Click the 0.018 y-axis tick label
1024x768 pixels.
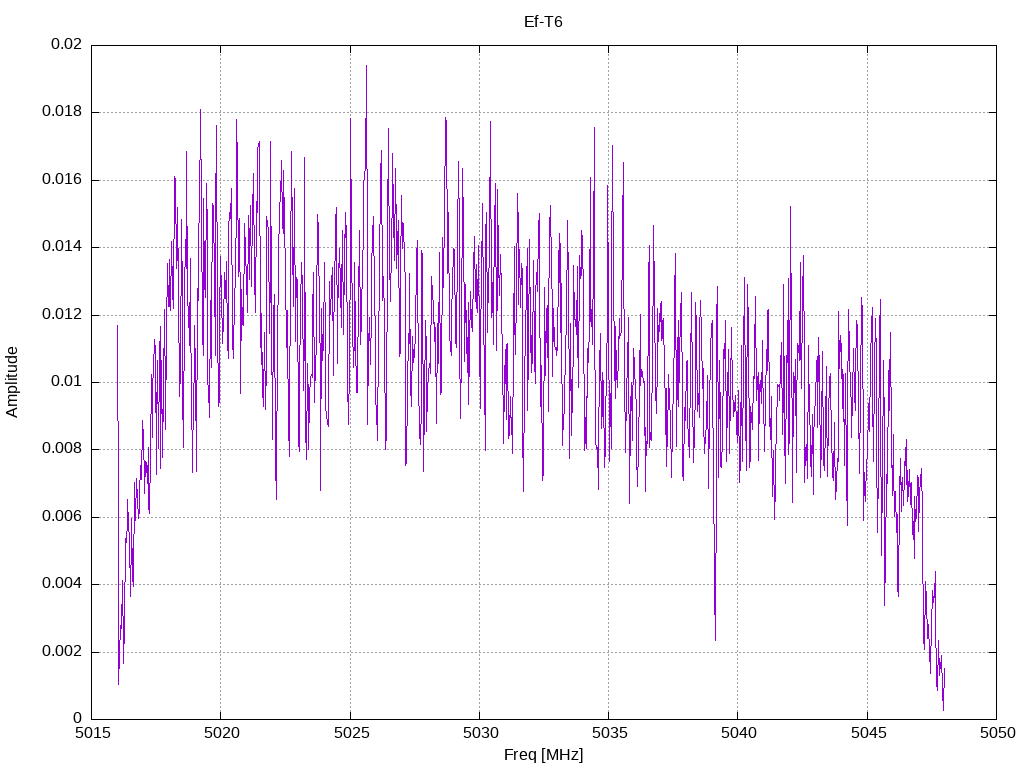(x=62, y=111)
